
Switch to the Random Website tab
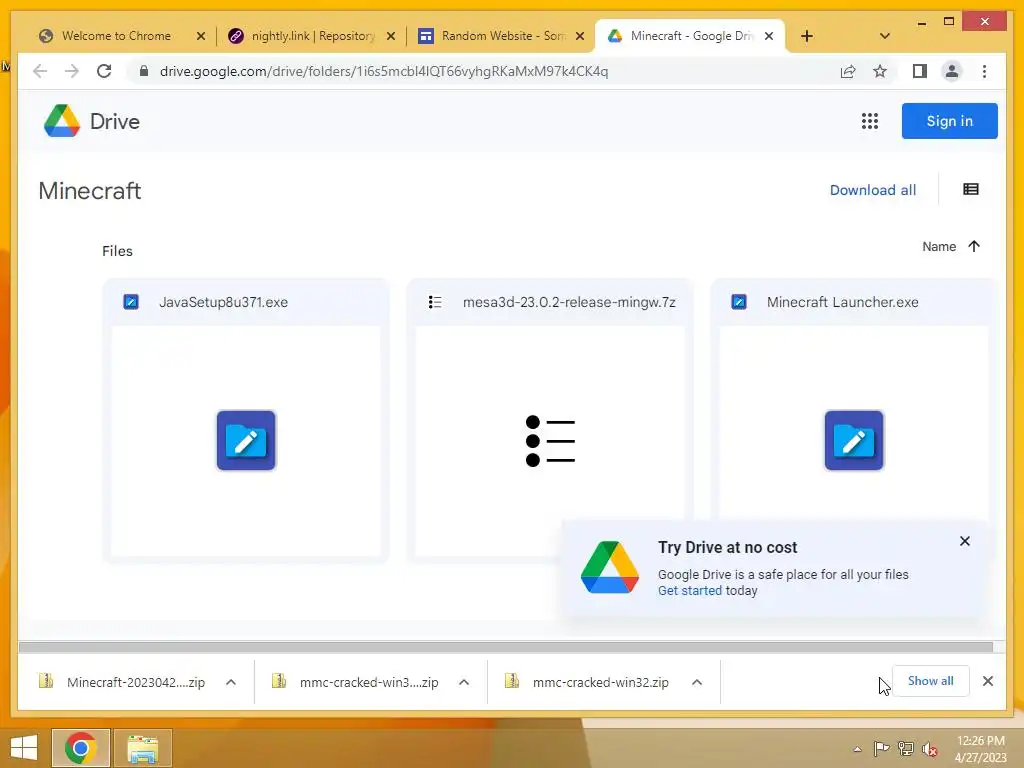point(503,36)
